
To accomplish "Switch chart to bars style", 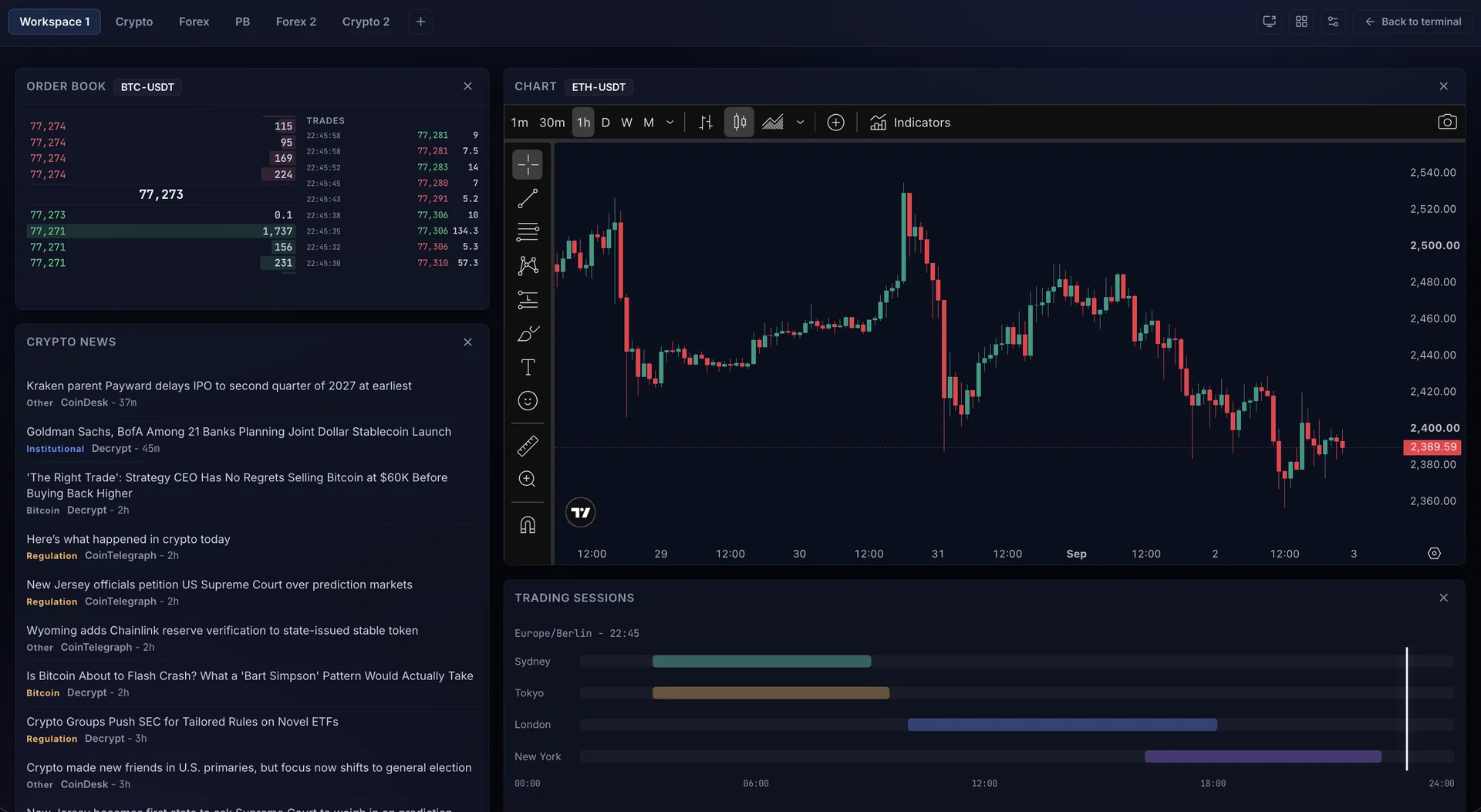I will (x=706, y=123).
